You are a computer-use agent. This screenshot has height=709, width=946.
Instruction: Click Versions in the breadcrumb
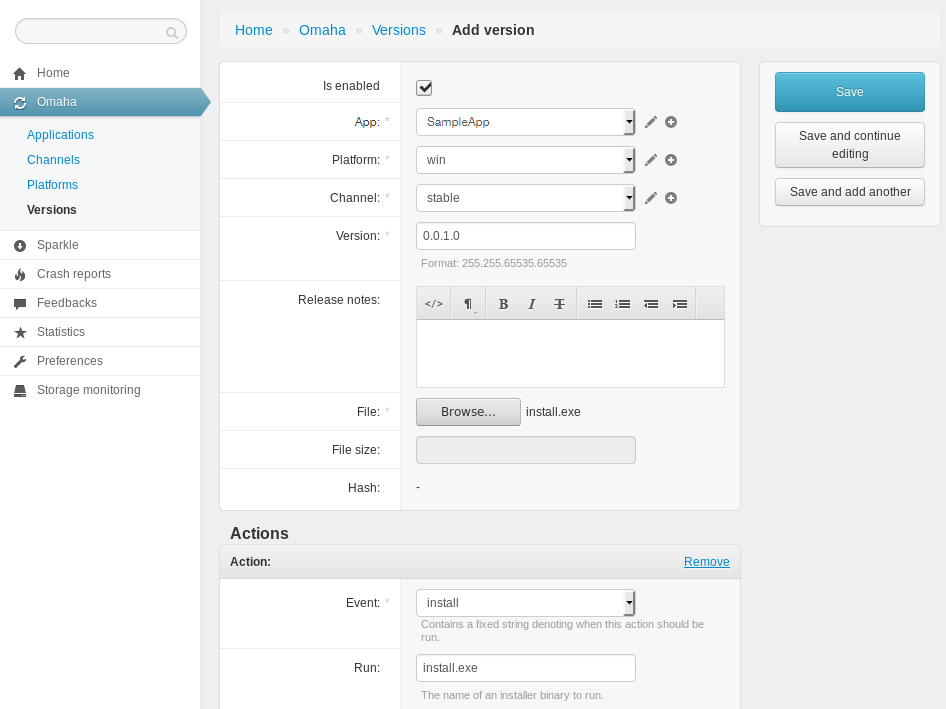click(398, 30)
